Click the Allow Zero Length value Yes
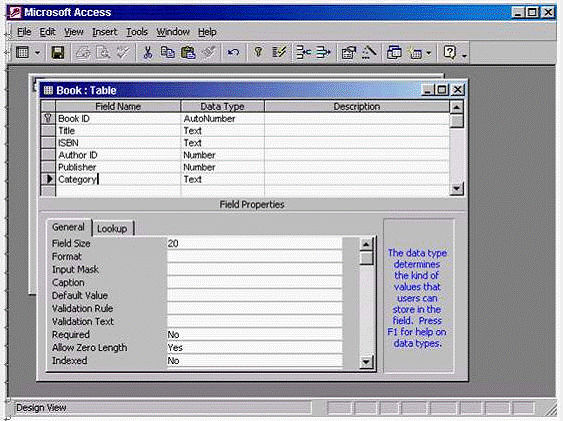Viewport: 563px width, 421px height. [x=255, y=347]
